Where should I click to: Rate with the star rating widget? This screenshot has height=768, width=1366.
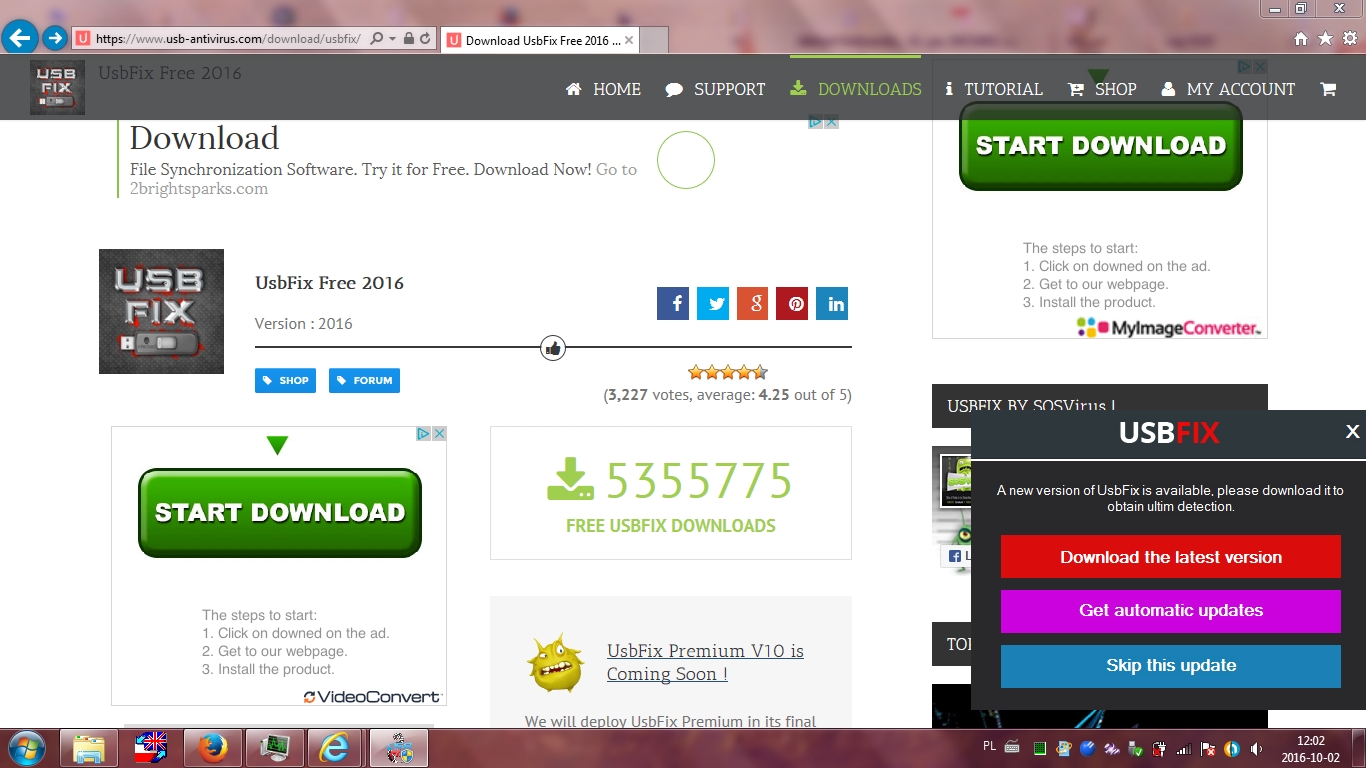[x=728, y=372]
